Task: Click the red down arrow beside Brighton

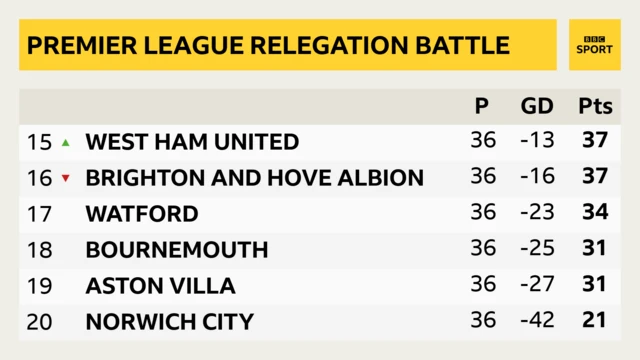Action: 65,178
